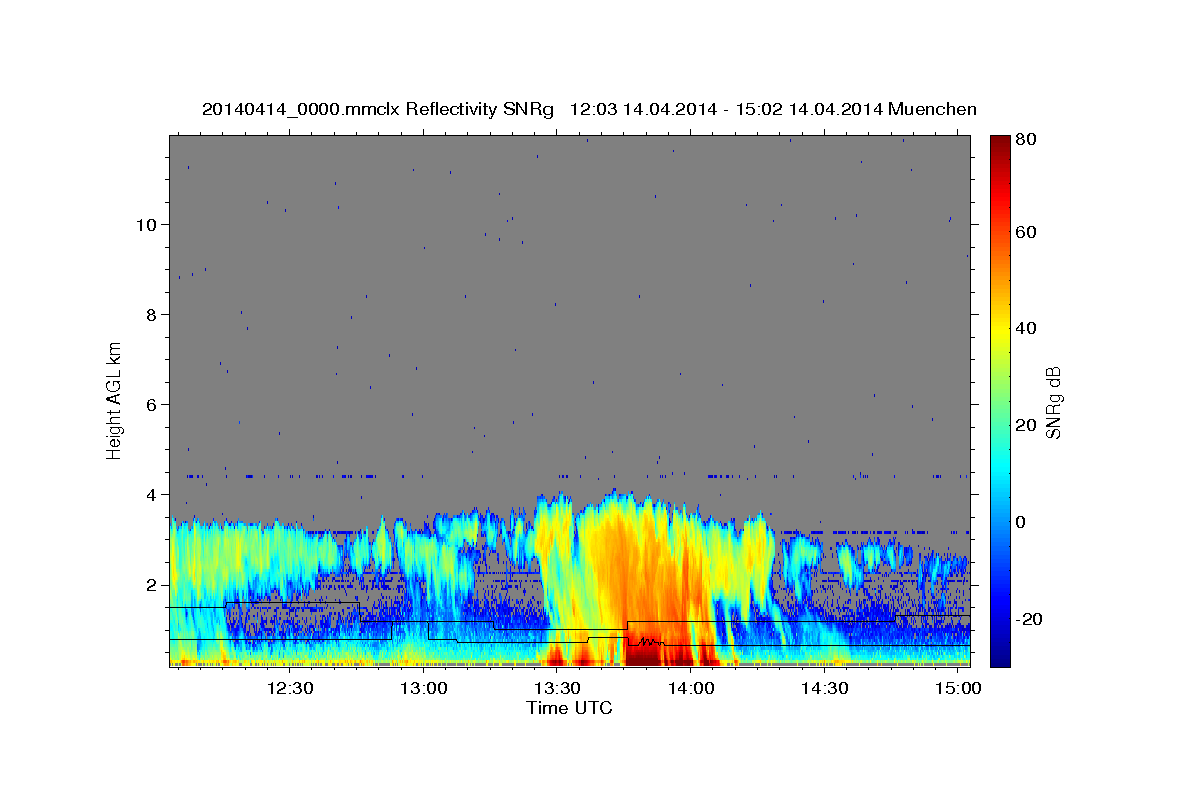Click the "SNRg dB" colorbar label
The image size is (1200, 800).
pos(1053,400)
